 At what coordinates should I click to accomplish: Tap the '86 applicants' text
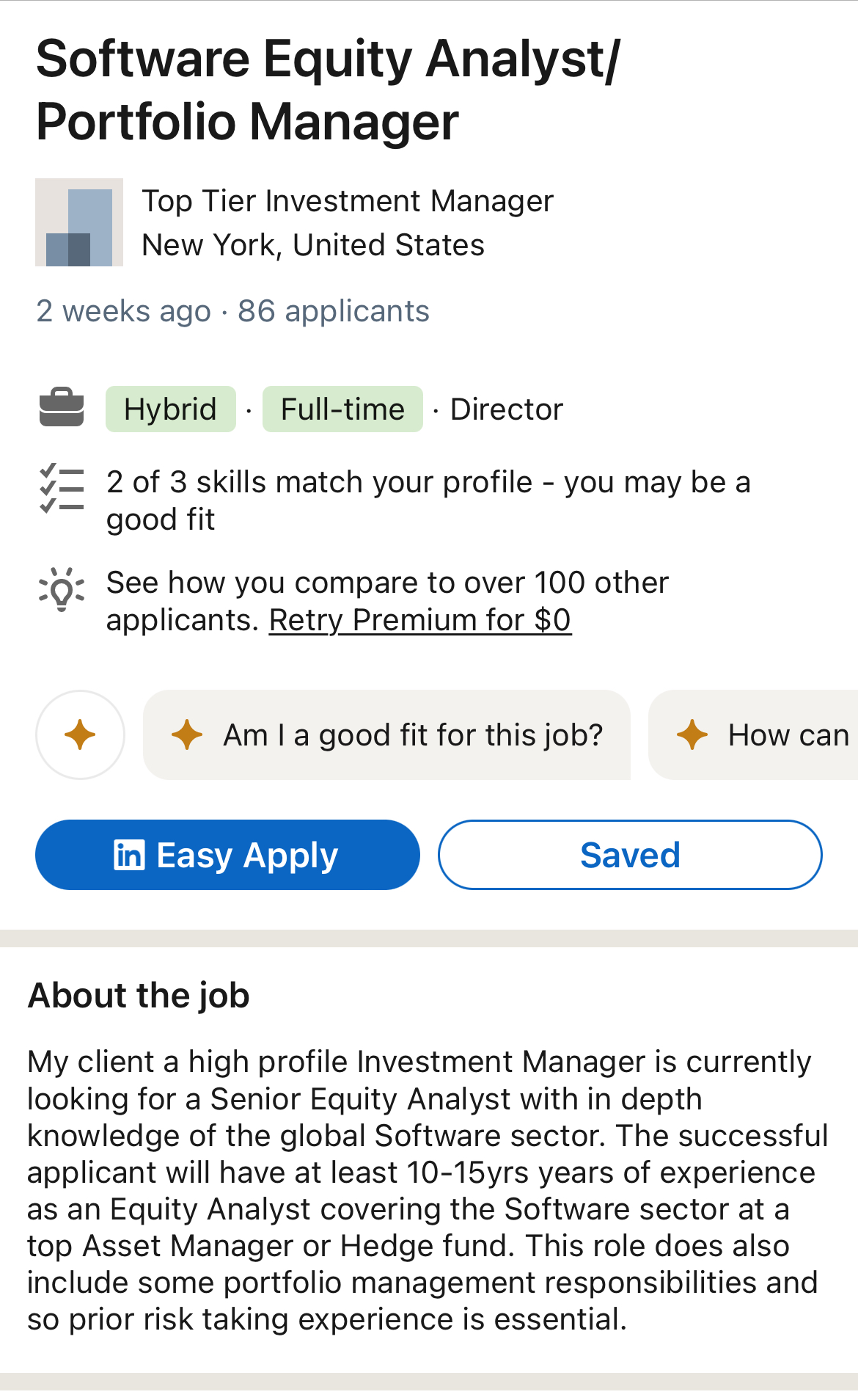point(334,311)
